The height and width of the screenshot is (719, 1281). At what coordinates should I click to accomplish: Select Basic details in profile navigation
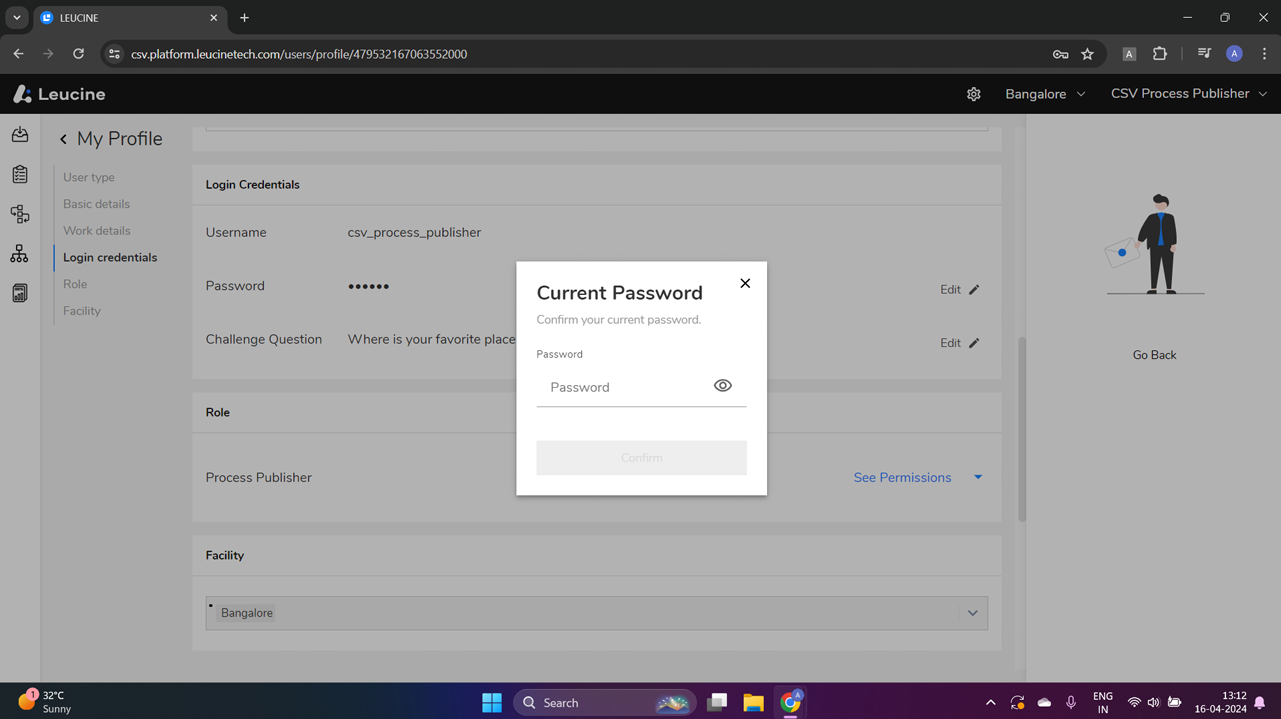(95, 203)
